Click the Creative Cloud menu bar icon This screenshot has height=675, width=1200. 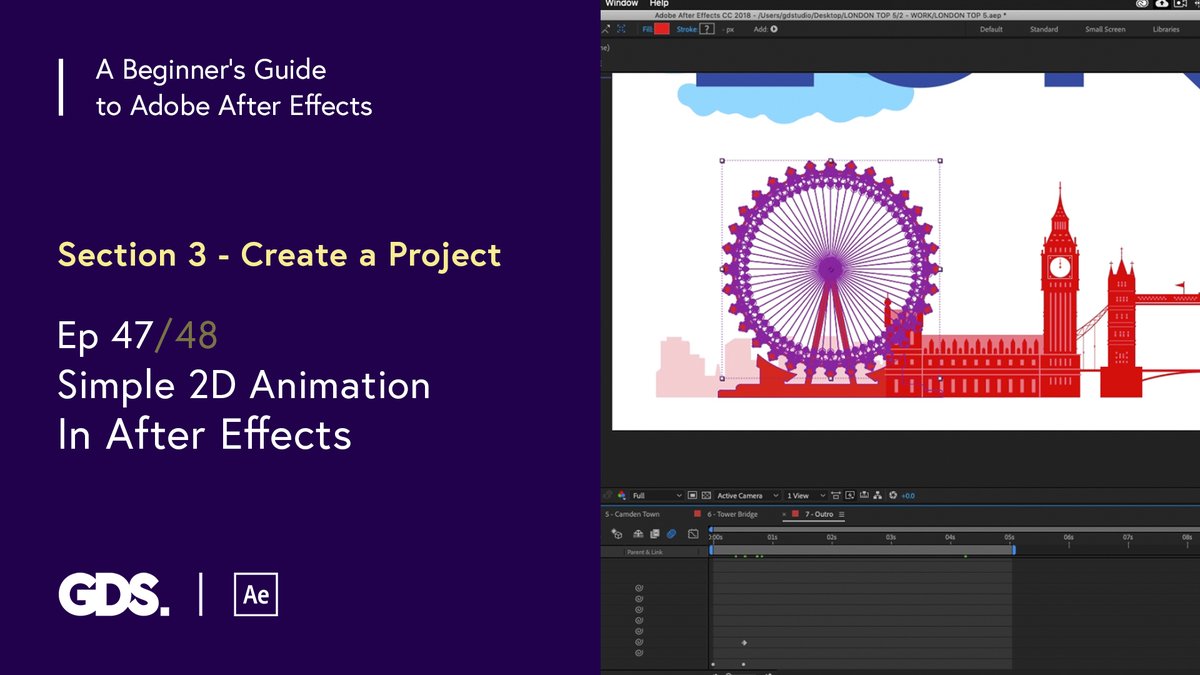click(x=1143, y=4)
